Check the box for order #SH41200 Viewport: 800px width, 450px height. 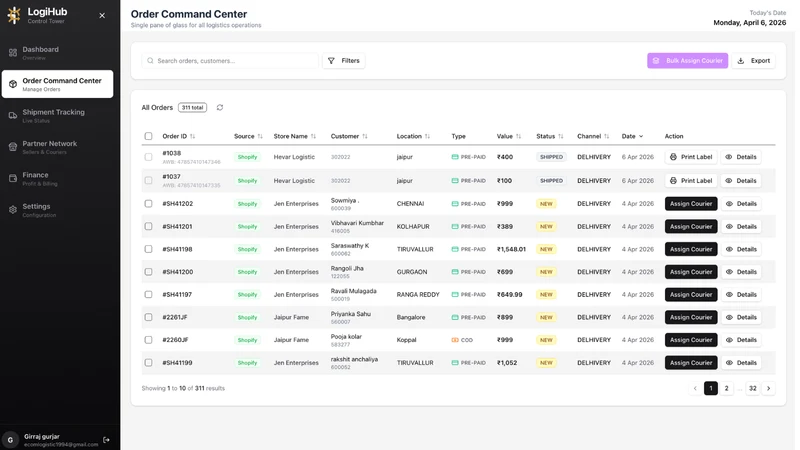(x=148, y=272)
